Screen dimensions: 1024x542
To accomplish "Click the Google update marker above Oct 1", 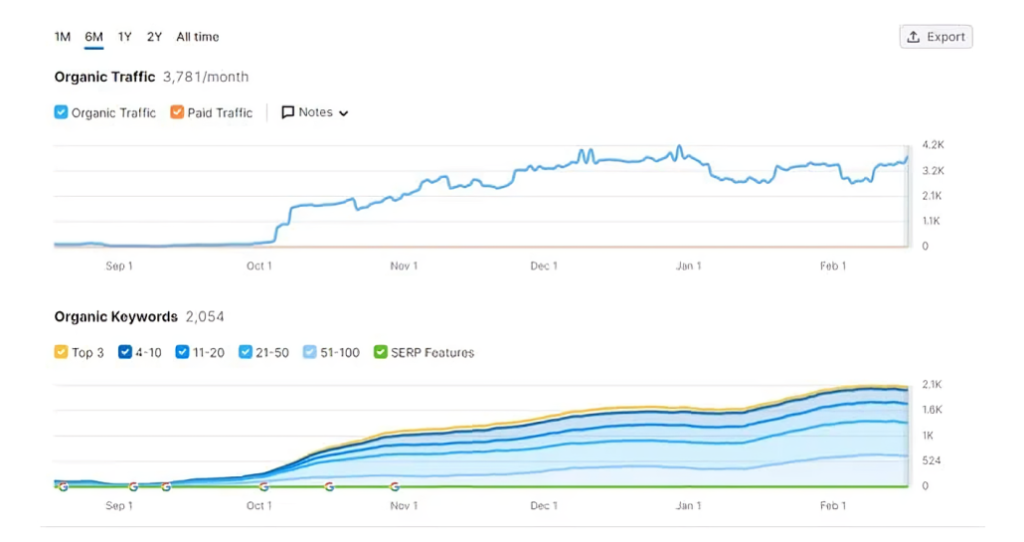I will [x=264, y=486].
